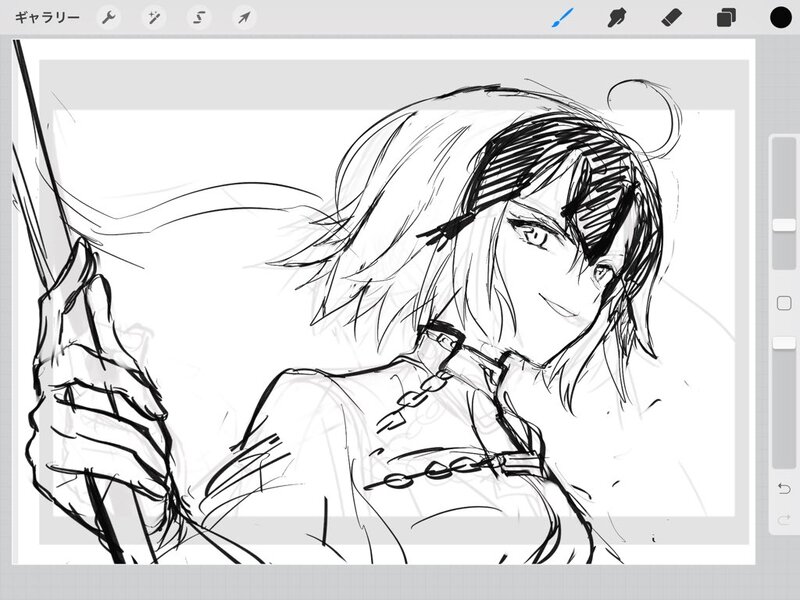This screenshot has width=800, height=600.
Task: Undo the last stroke with undo arrow
Action: click(784, 489)
